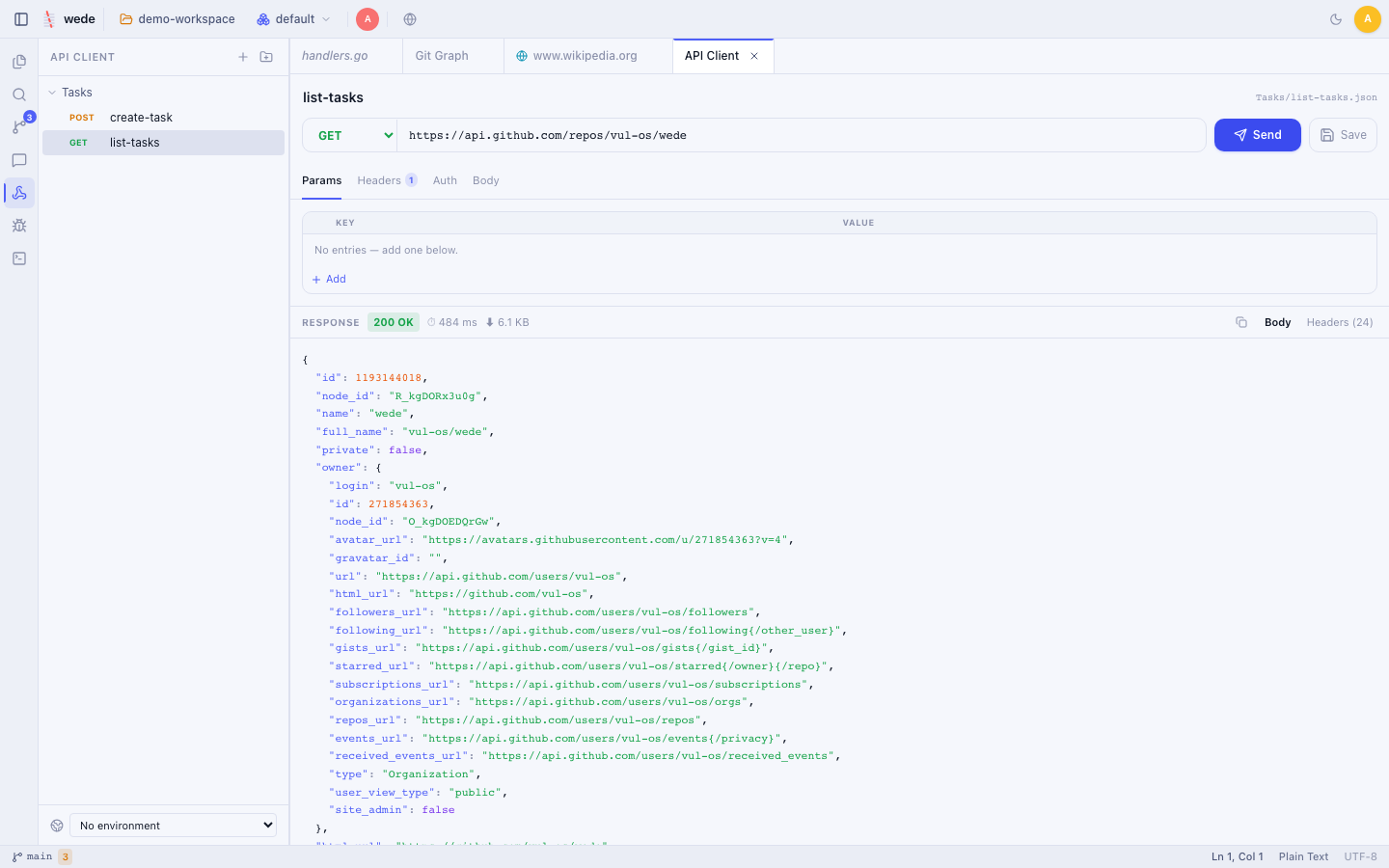The width and height of the screenshot is (1389, 868).
Task: Open Source Control with badge 3
Action: [x=19, y=127]
